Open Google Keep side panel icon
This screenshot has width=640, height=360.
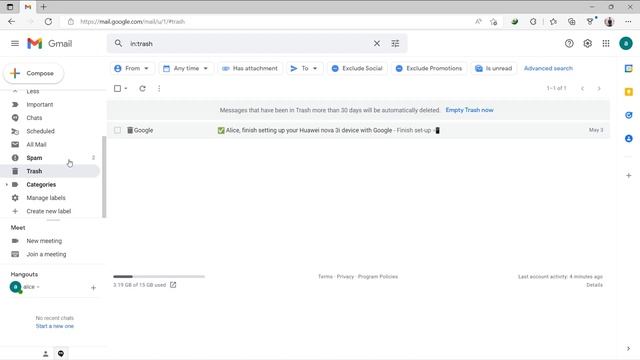[629, 92]
